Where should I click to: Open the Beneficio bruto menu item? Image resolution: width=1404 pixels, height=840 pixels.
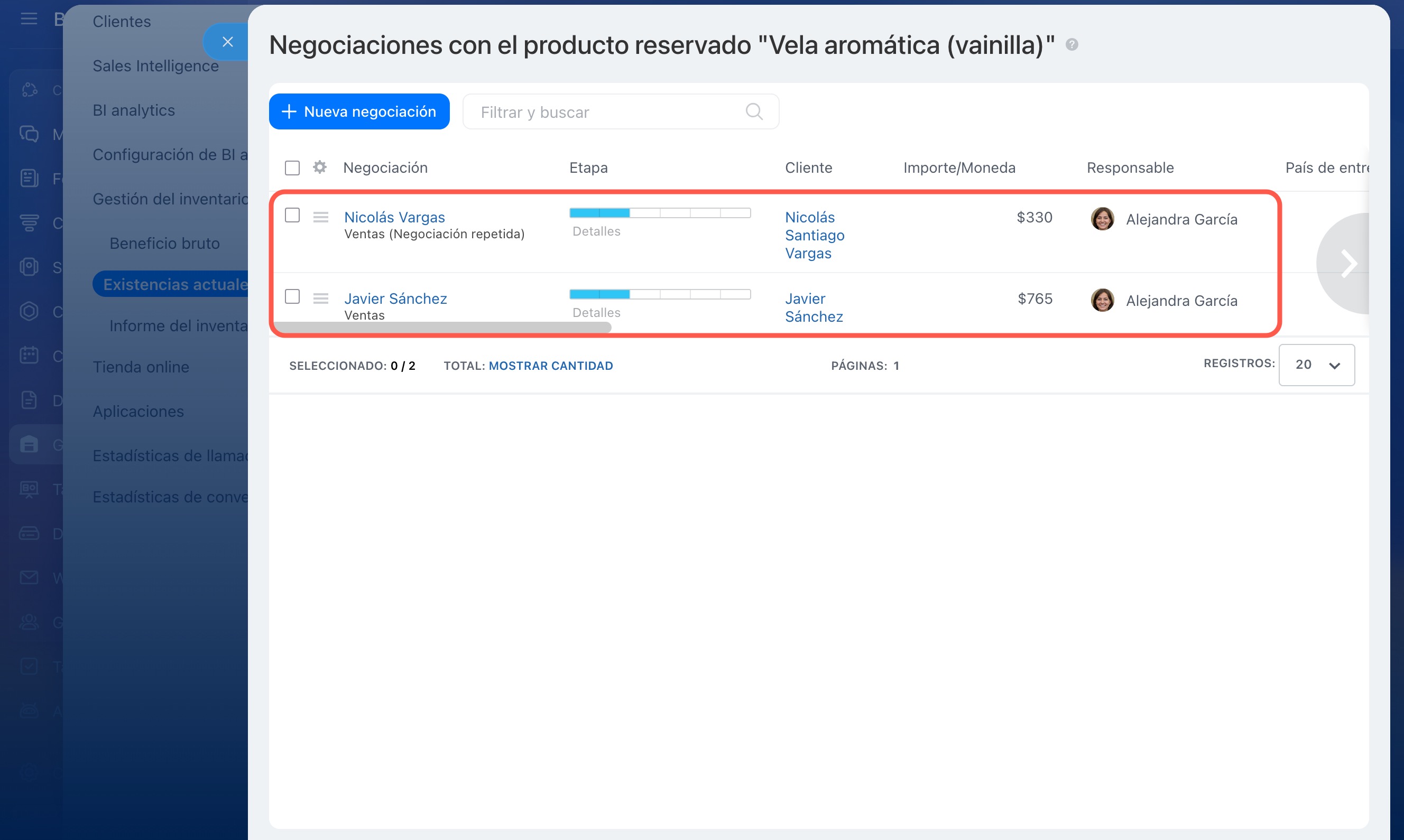164,244
